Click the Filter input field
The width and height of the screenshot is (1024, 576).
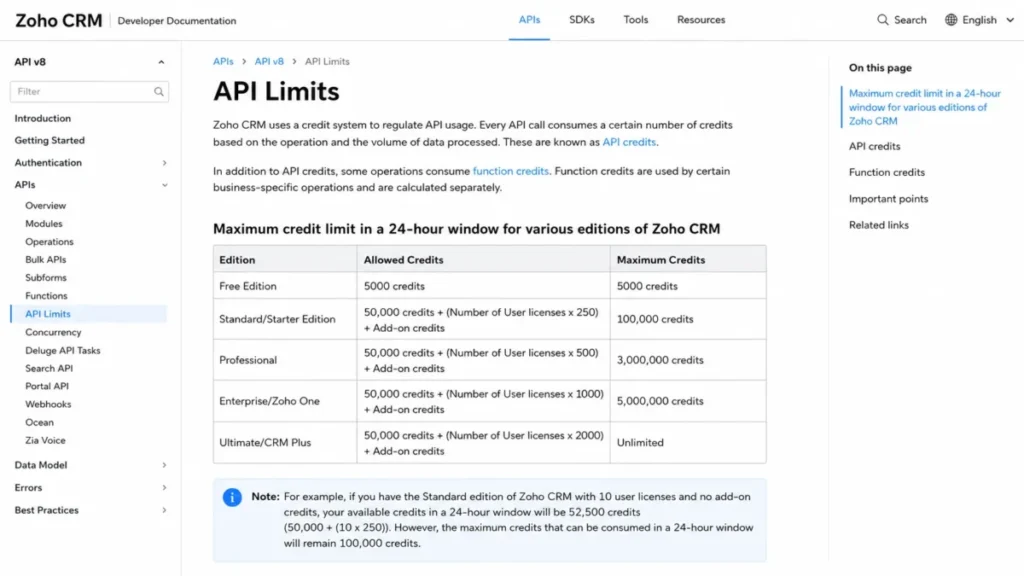(89, 91)
